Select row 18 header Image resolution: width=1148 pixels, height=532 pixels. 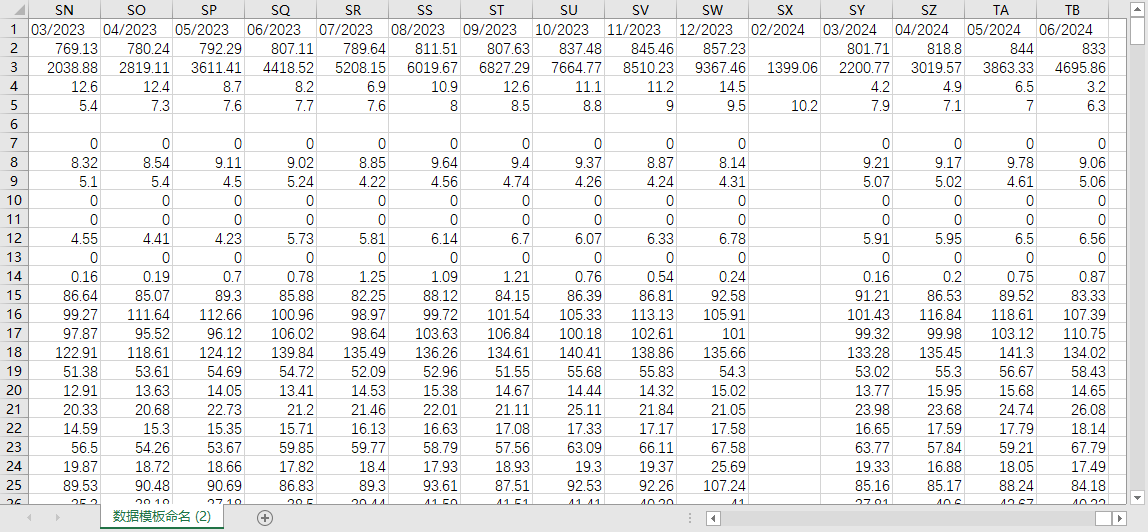(x=15, y=353)
